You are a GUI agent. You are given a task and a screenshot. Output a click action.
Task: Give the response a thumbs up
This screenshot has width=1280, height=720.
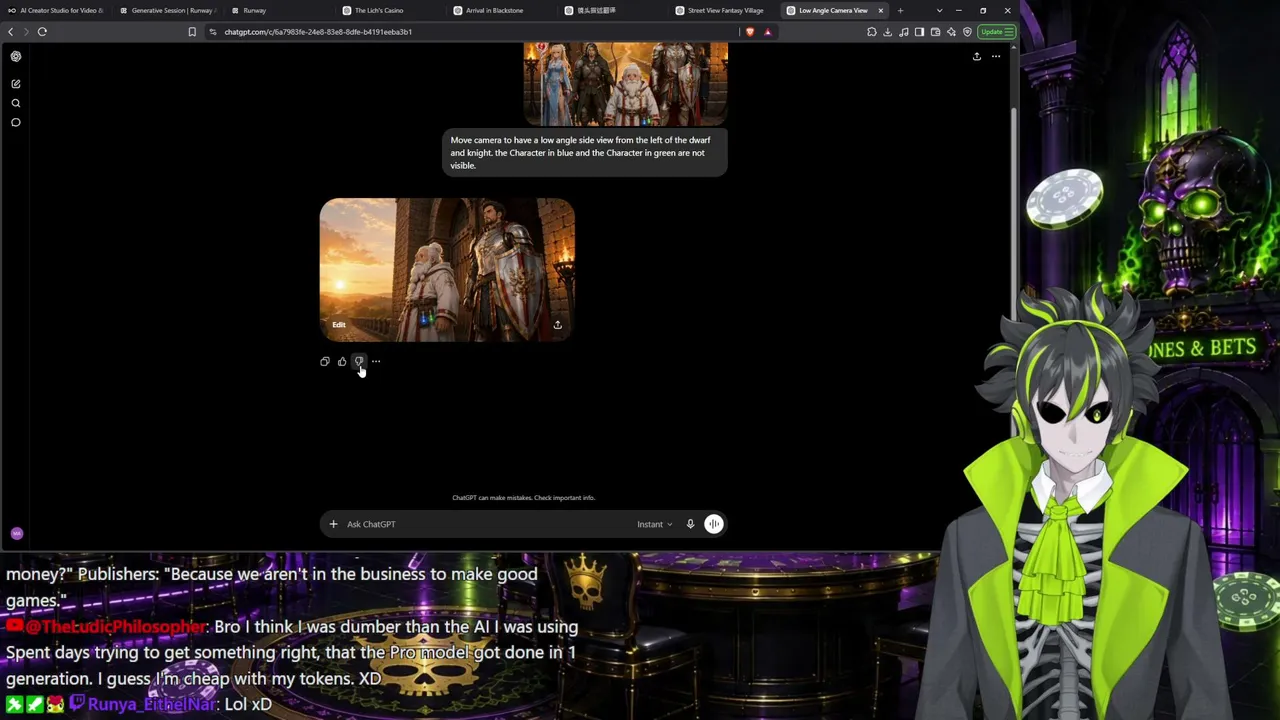tap(342, 362)
